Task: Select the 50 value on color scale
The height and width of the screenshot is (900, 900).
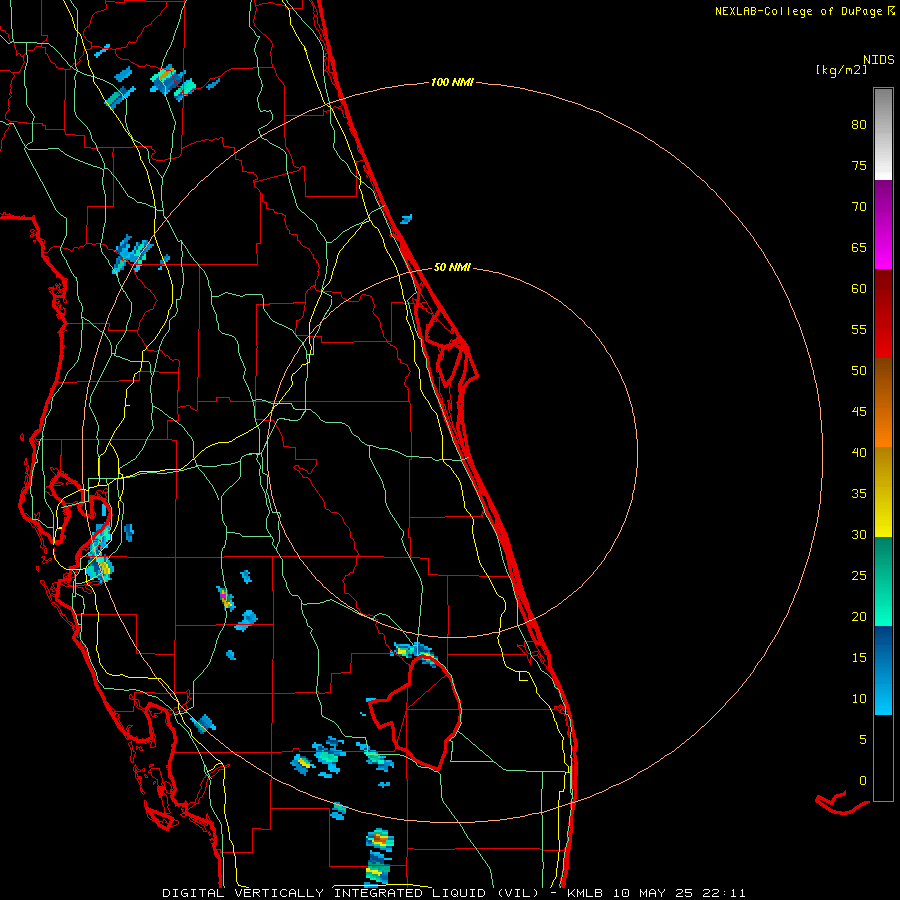Action: (859, 371)
